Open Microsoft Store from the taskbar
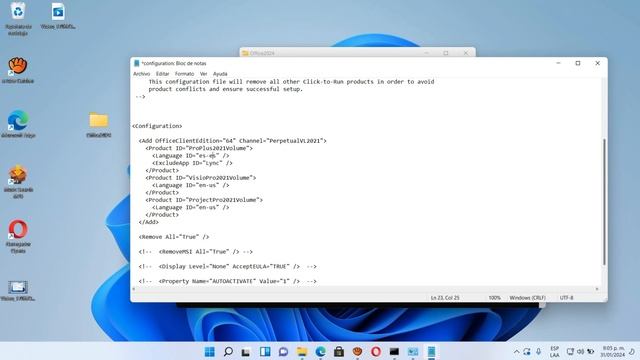640x360 pixels. [339, 351]
